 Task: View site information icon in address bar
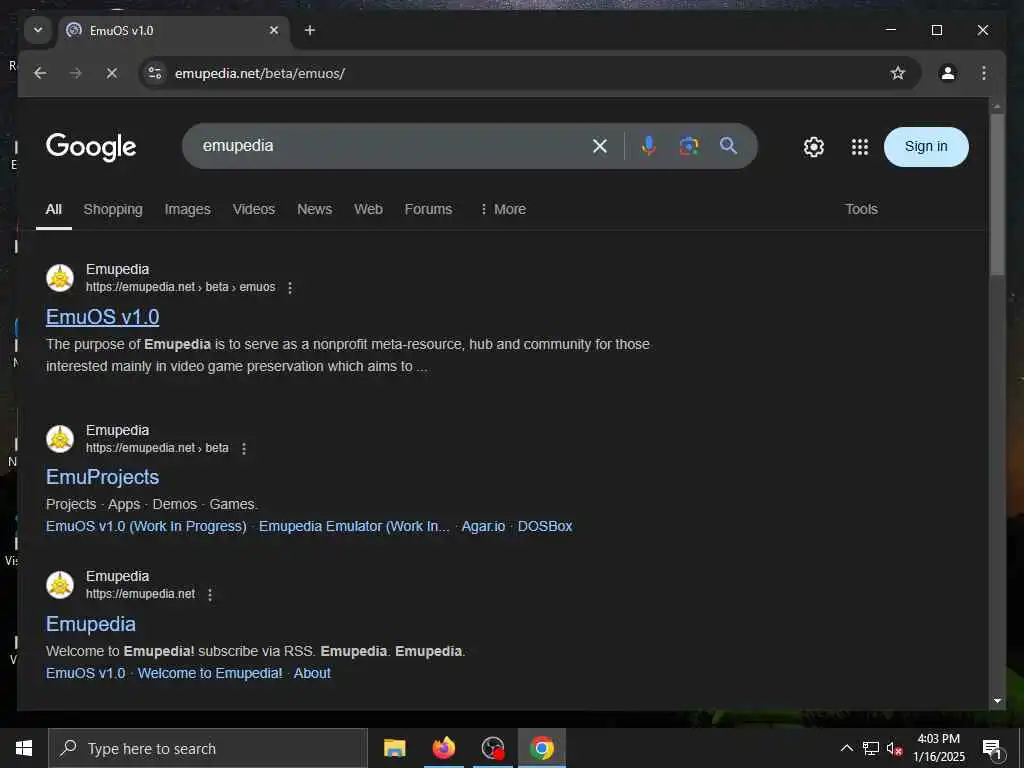[x=155, y=73]
